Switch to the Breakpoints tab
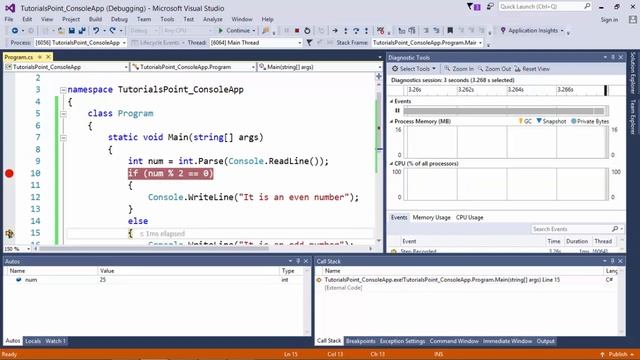Screen dimensions: 640x360 pos(360,341)
